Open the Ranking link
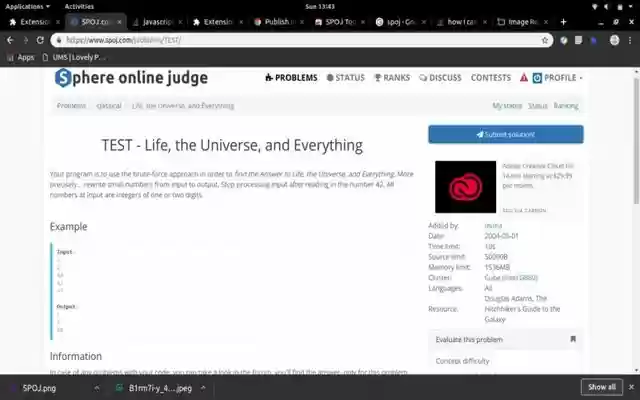This screenshot has width=640, height=400. (566, 106)
